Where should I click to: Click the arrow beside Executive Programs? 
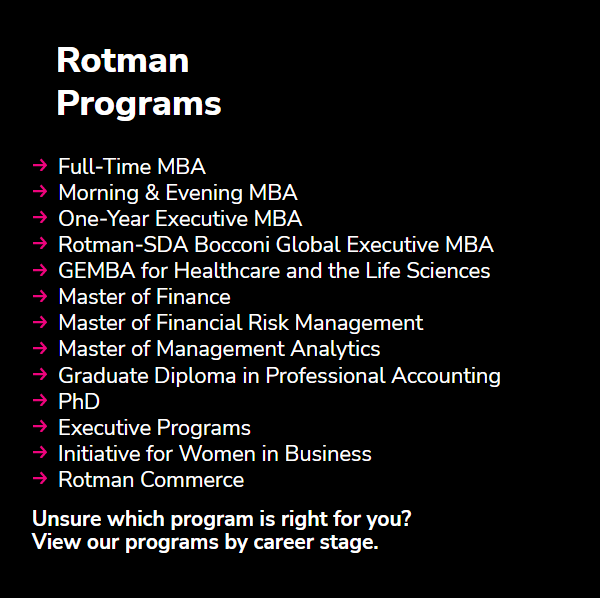(x=40, y=427)
